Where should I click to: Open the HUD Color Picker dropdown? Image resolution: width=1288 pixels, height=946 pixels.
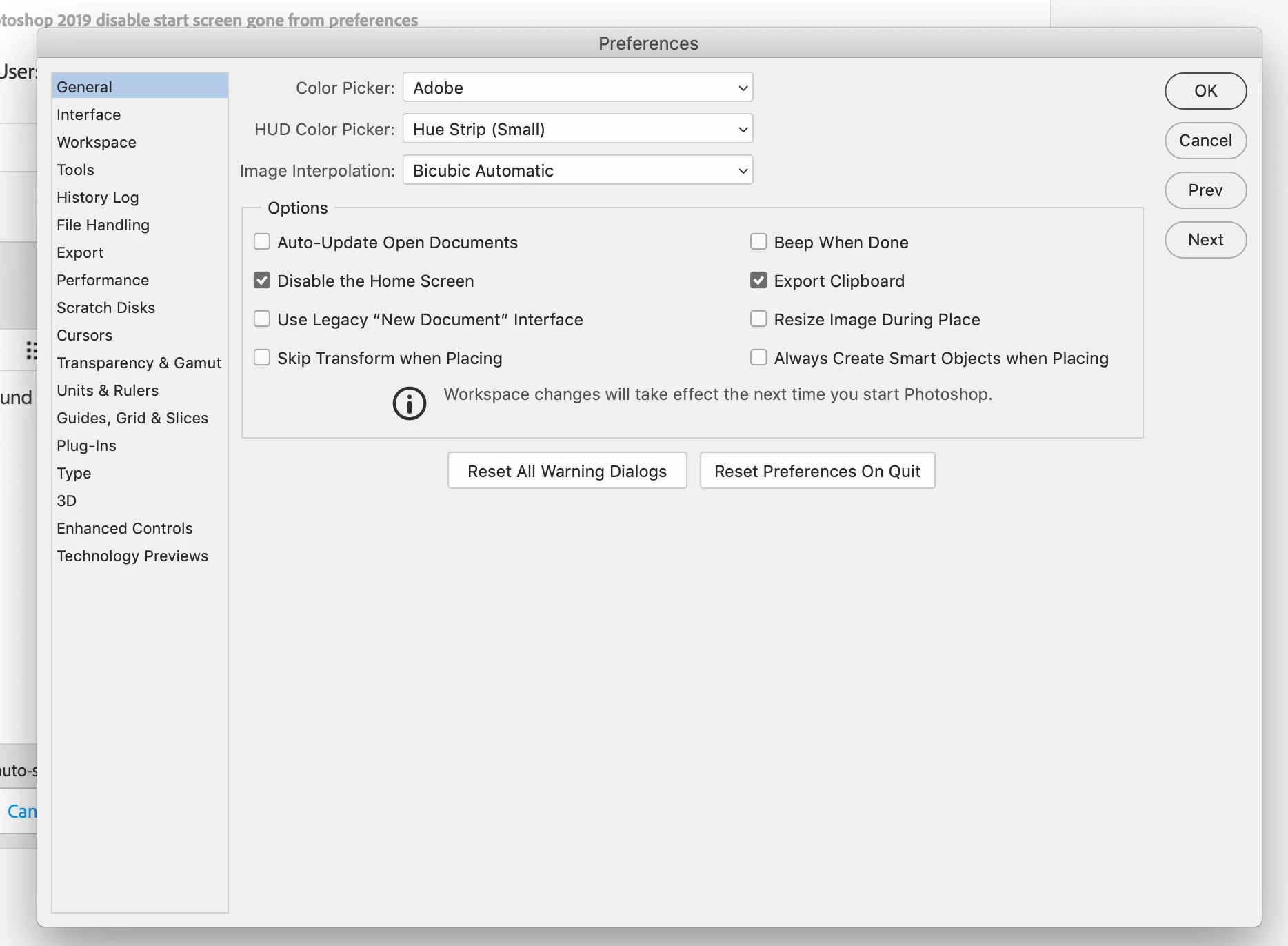coord(578,129)
